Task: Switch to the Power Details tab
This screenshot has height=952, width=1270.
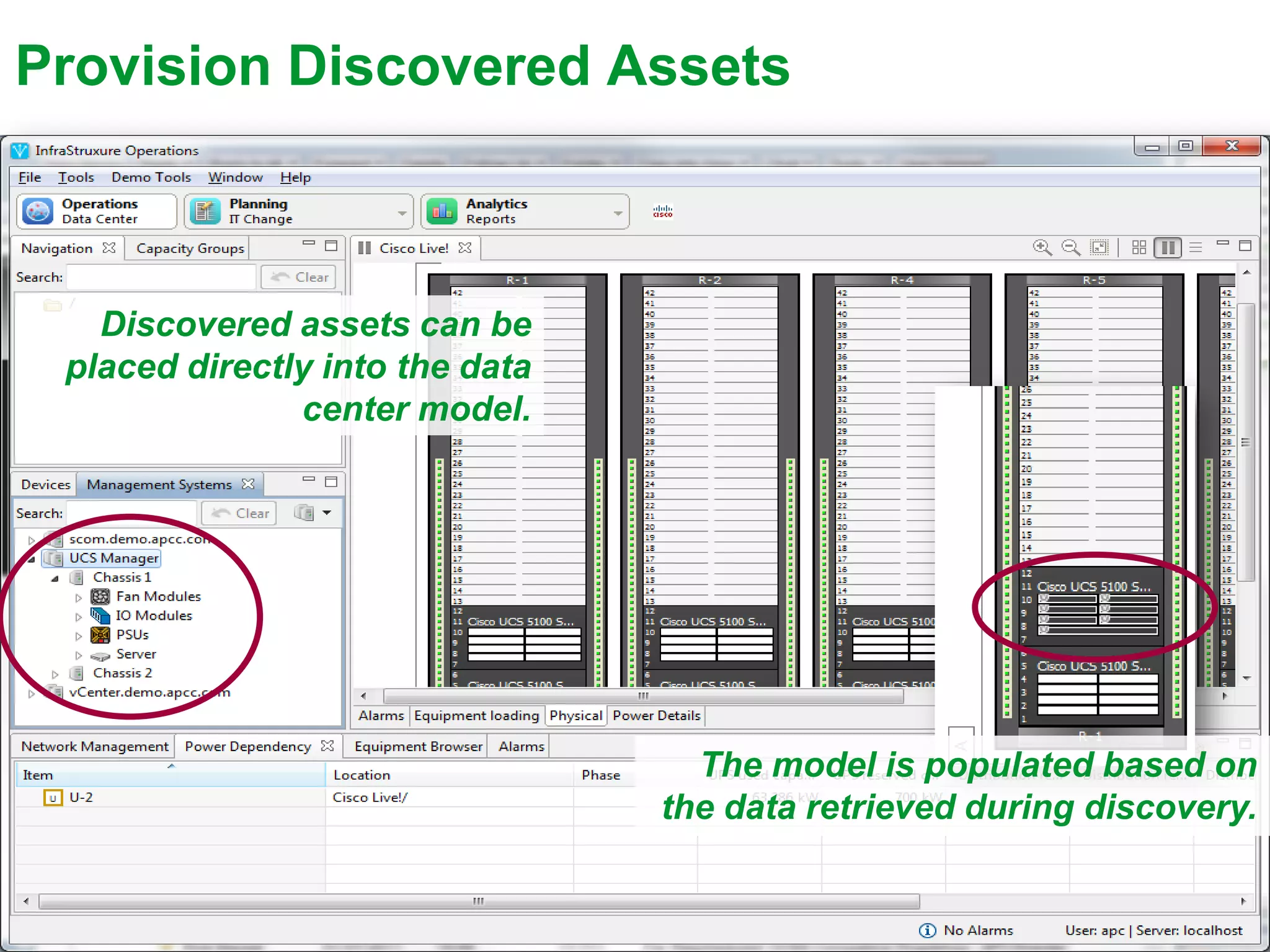Action: pos(656,716)
